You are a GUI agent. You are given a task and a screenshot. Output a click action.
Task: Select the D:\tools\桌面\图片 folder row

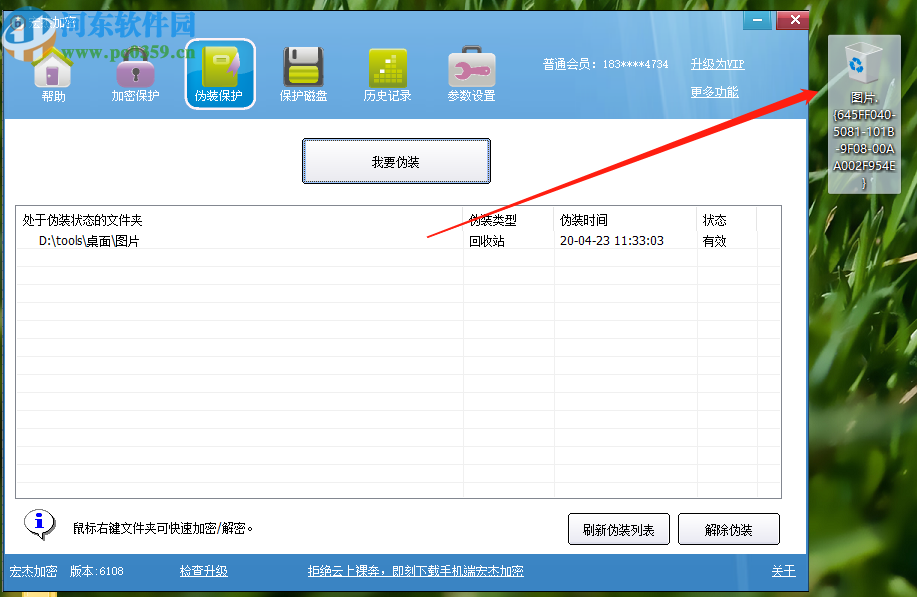click(x=398, y=241)
